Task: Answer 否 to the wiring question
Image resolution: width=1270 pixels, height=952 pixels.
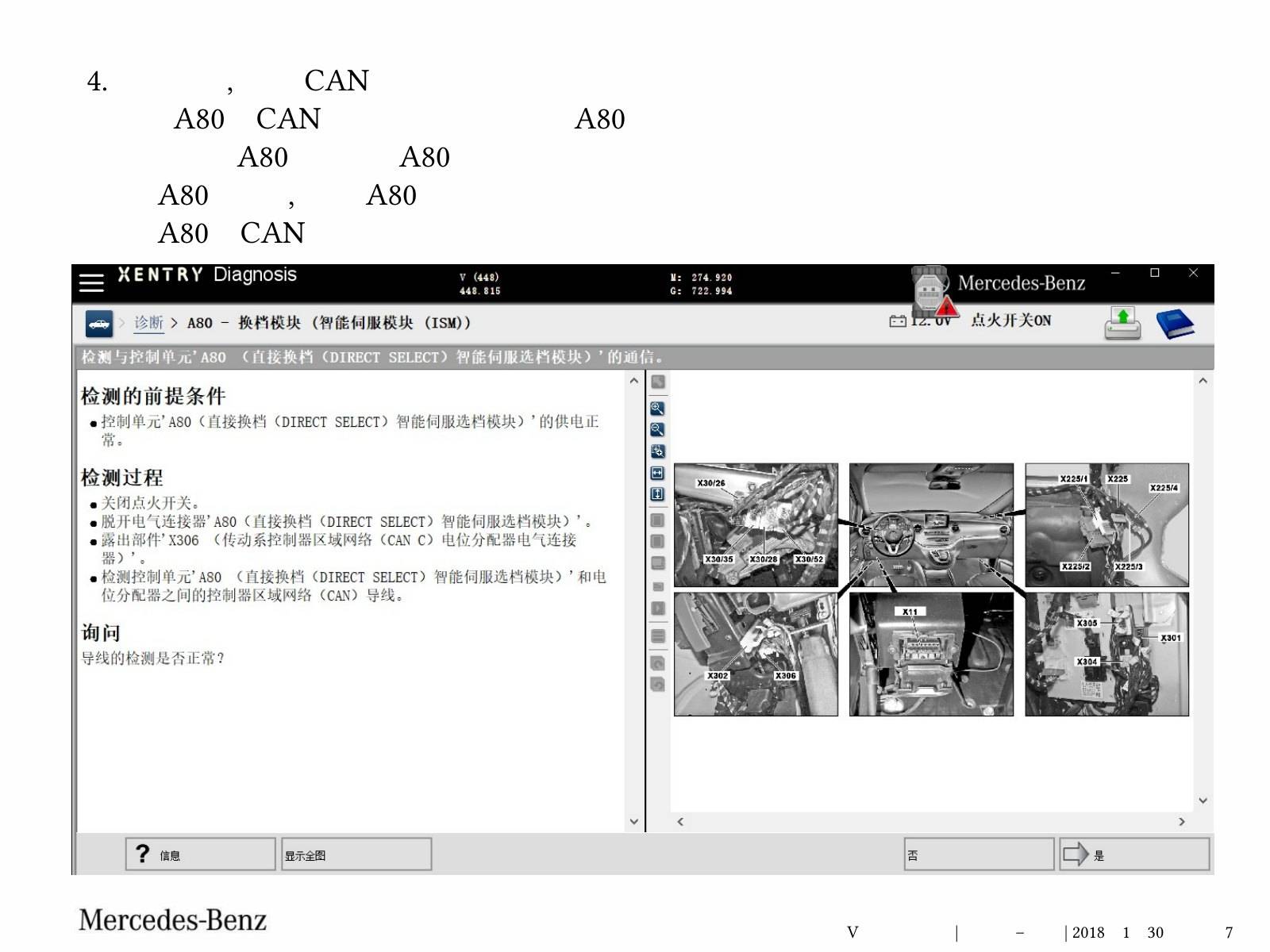Action: (979, 854)
